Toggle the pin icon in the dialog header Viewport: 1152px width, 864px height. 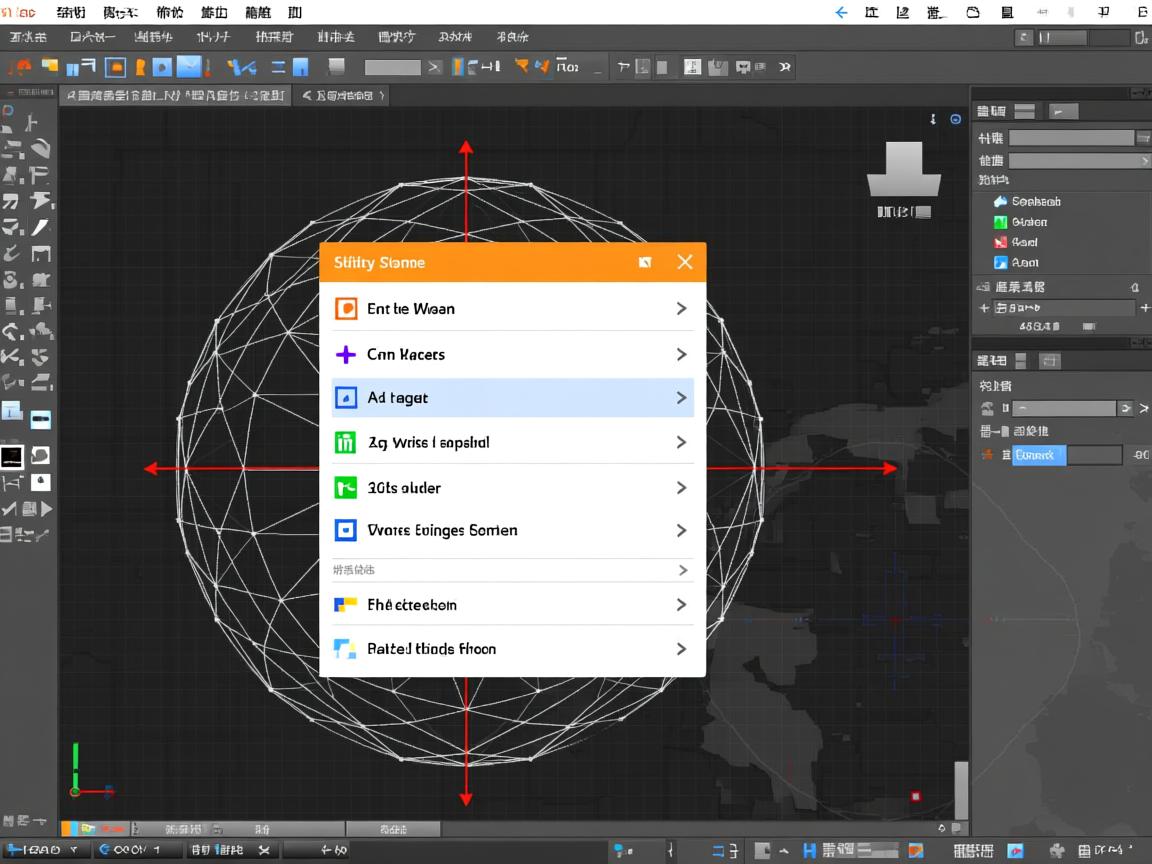(645, 262)
